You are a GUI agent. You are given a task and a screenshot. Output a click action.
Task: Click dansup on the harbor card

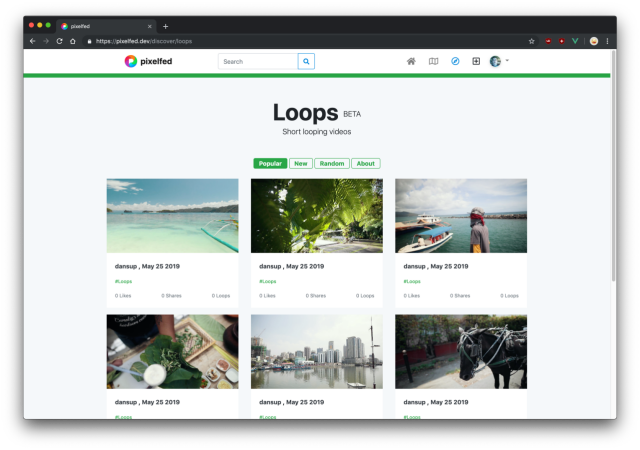click(415, 266)
